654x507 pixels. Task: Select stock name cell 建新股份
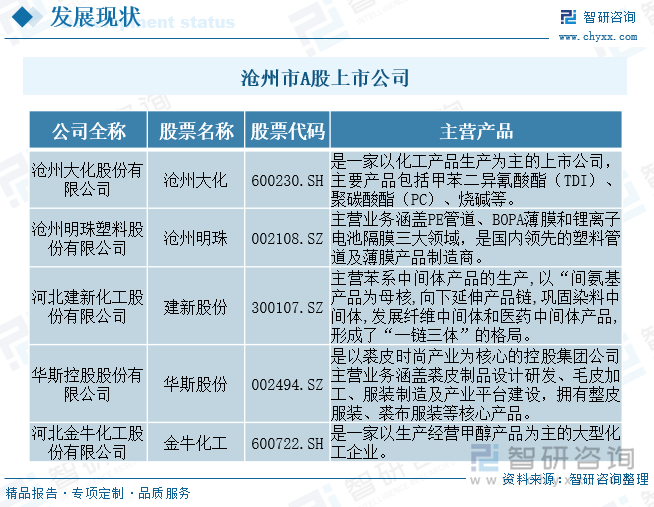196,306
